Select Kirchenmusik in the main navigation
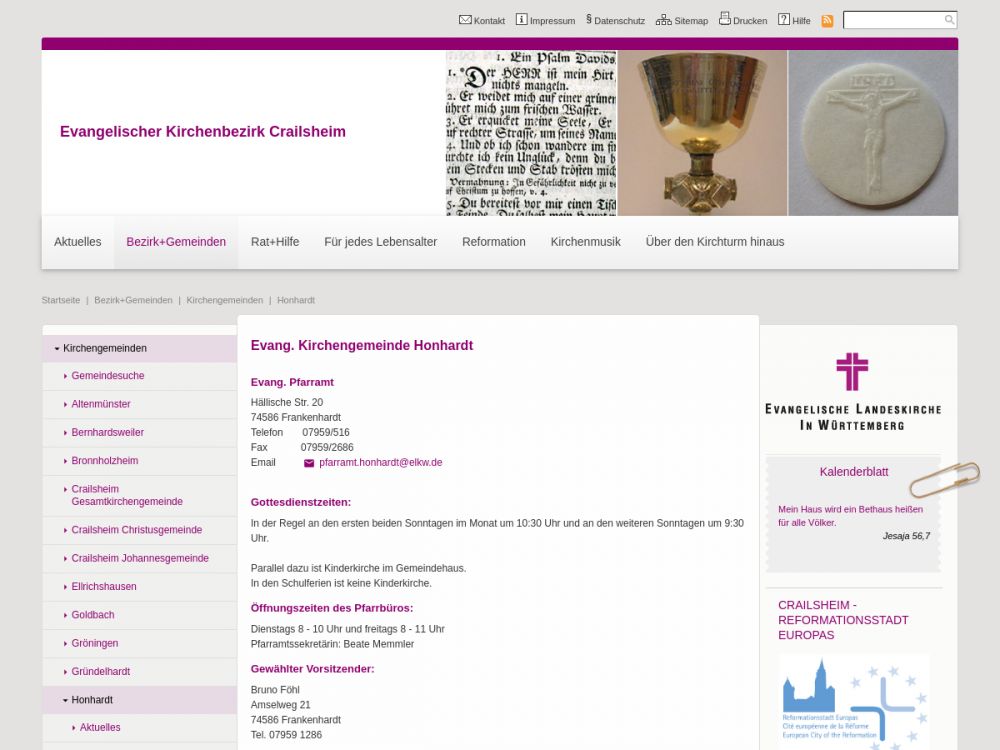This screenshot has height=750, width=1000. tap(585, 242)
